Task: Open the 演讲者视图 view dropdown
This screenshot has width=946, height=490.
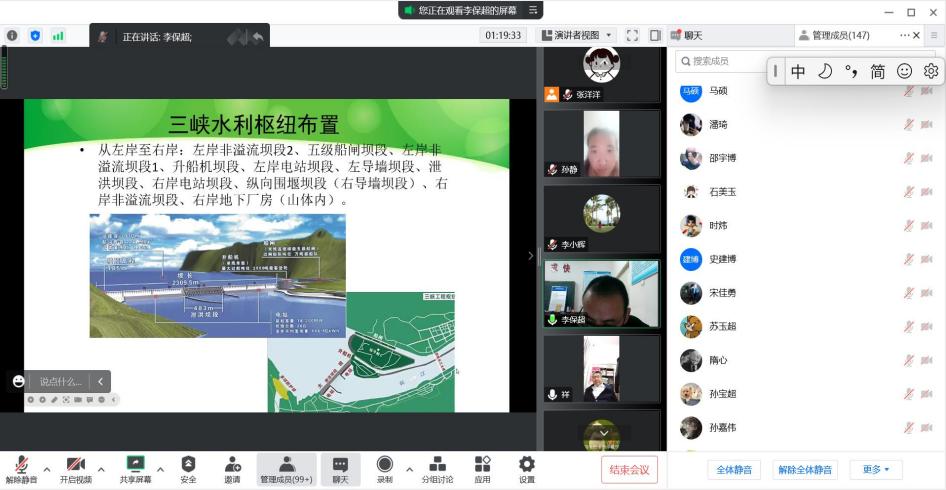Action: pyautogui.click(x=578, y=35)
